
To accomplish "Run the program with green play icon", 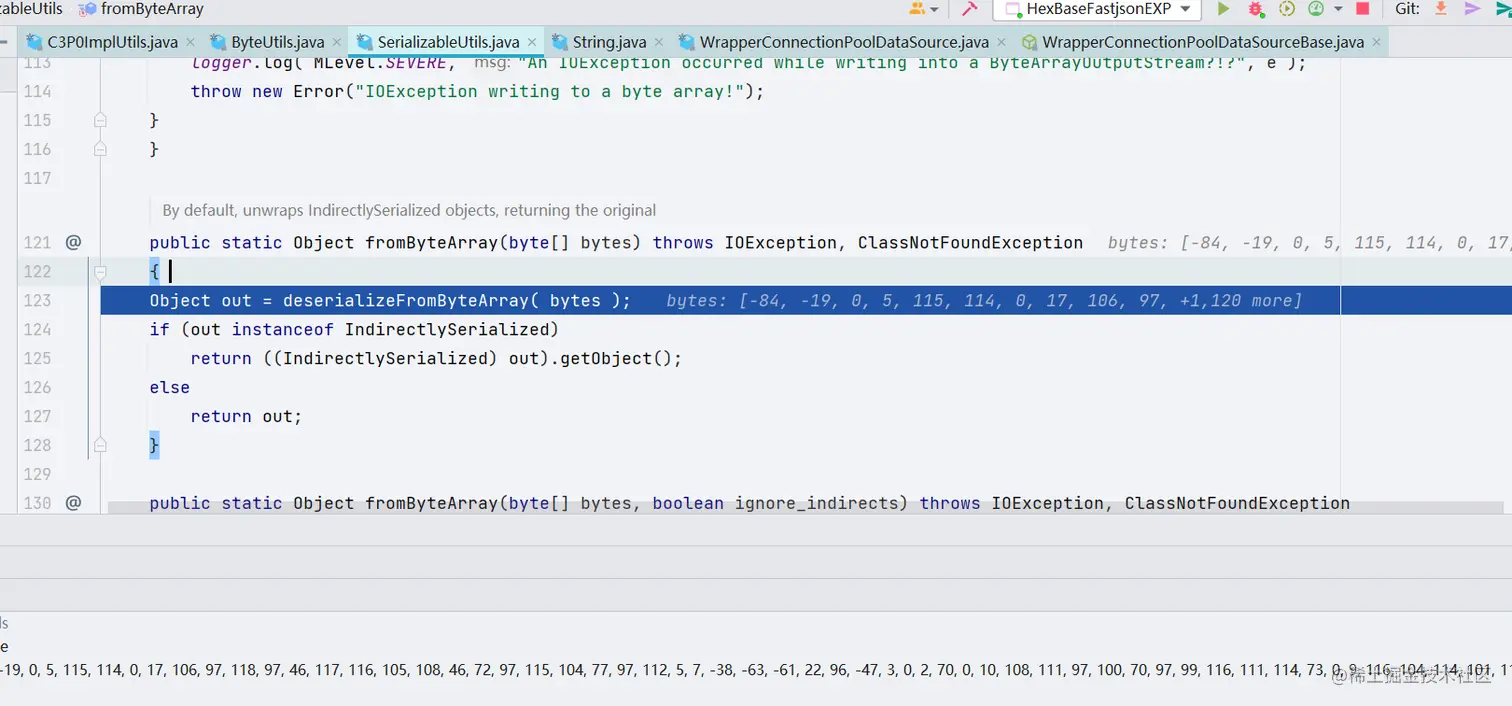I will 1223,9.
